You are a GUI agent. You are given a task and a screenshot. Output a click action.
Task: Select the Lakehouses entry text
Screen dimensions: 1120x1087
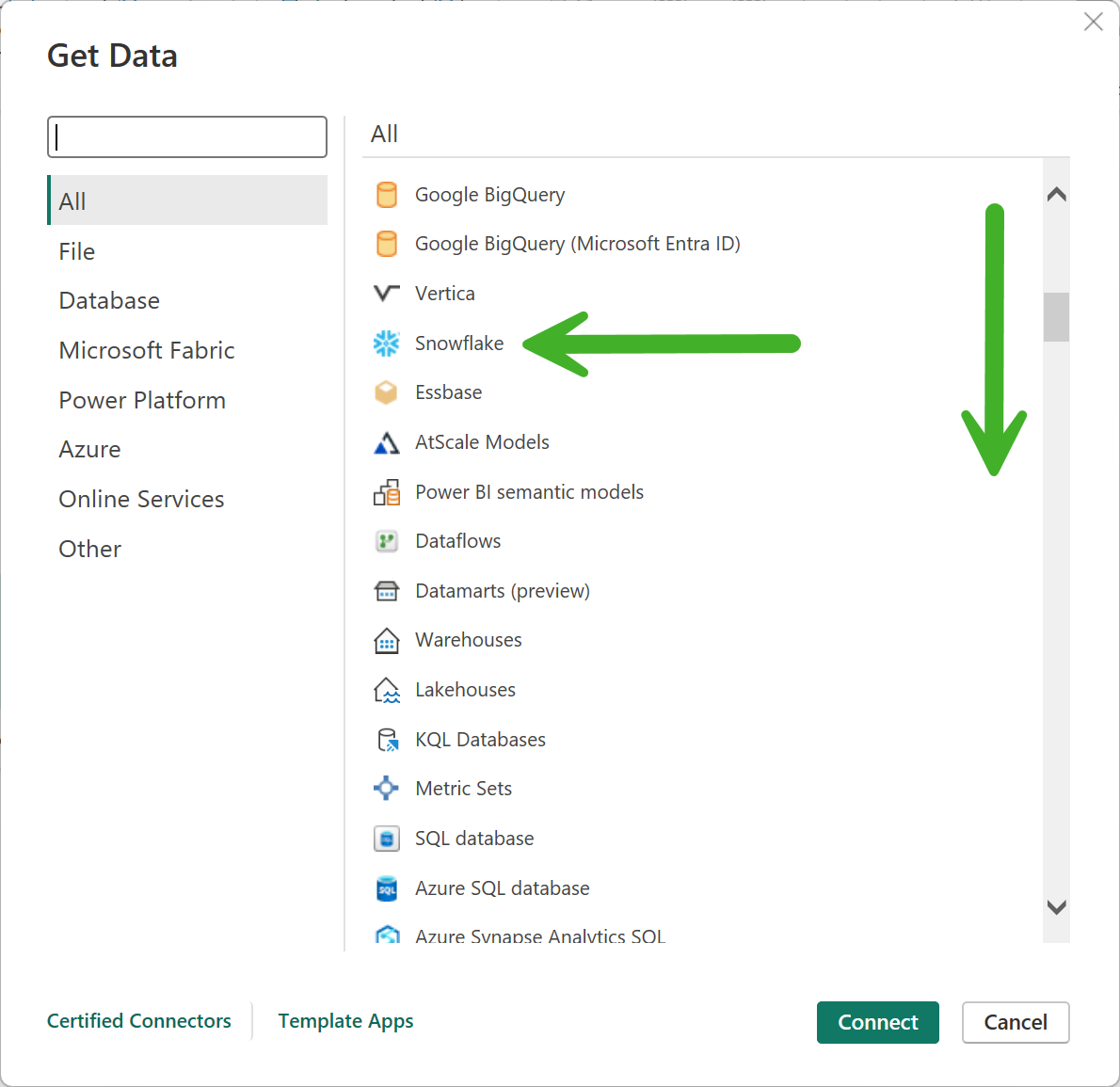[465, 690]
